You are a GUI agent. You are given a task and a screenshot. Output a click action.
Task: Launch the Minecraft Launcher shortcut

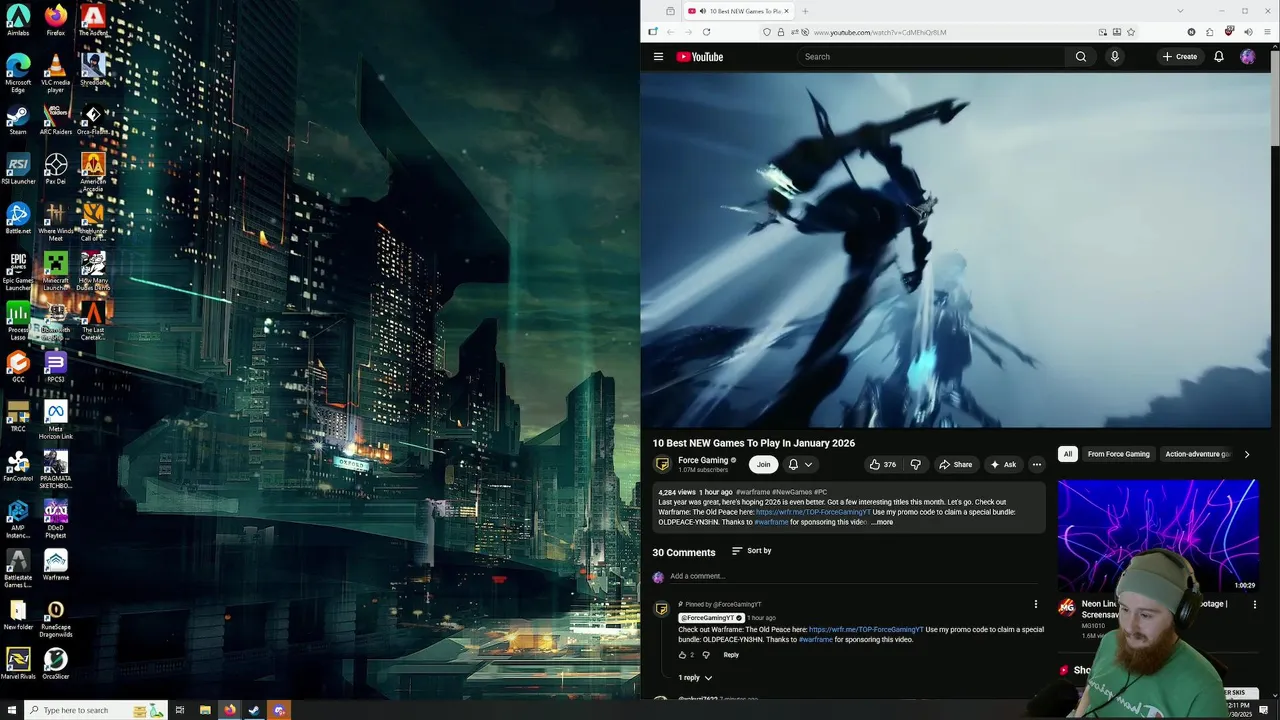pyautogui.click(x=56, y=270)
